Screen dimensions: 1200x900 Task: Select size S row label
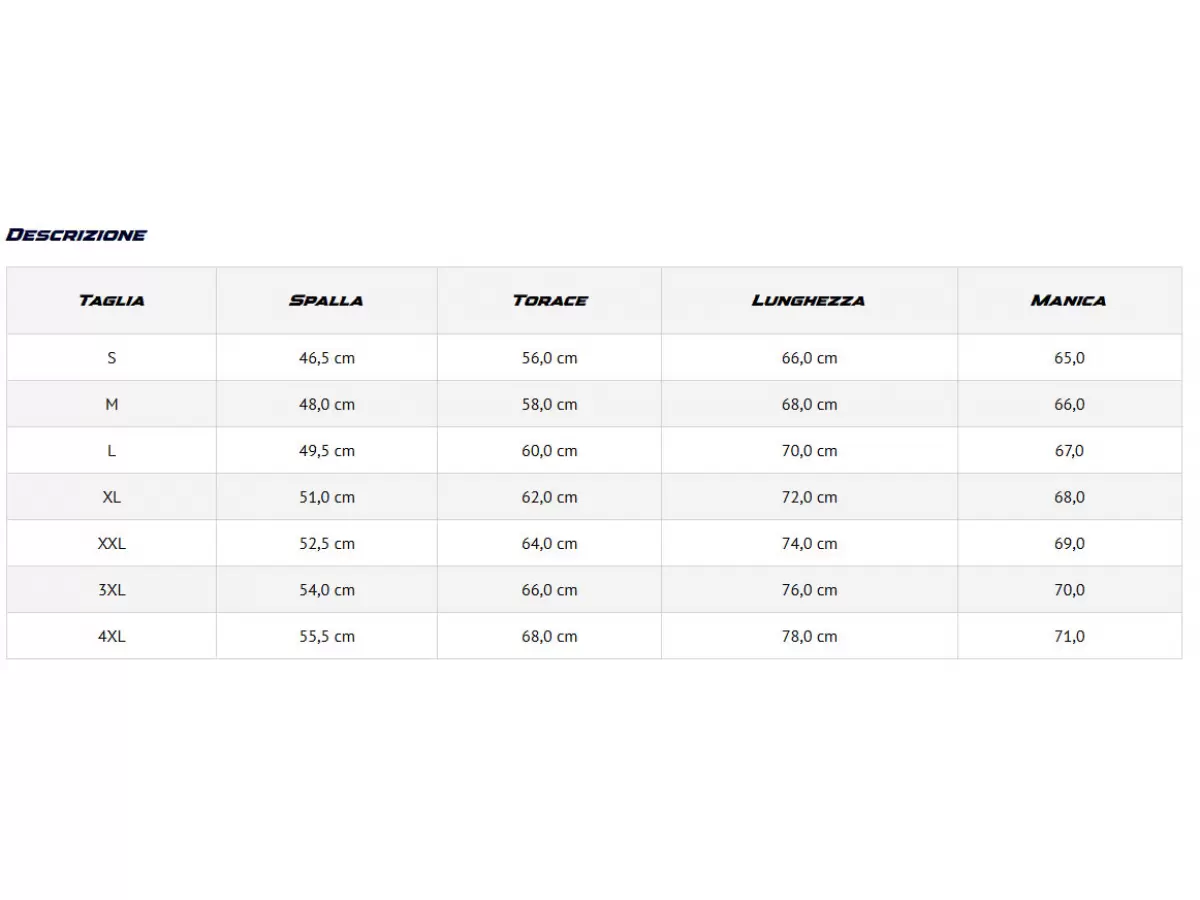[x=112, y=358]
